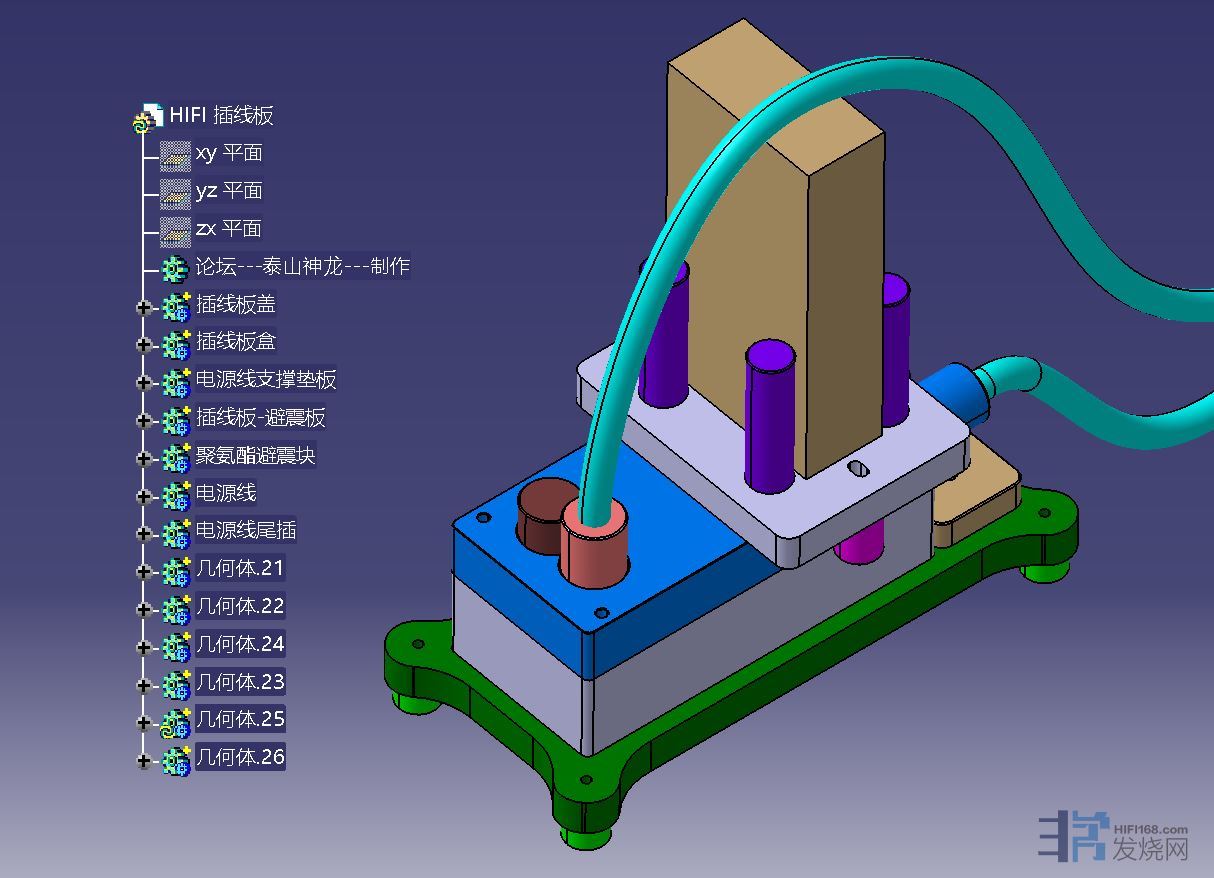Click the body icon next to 电源线
This screenshot has height=878, width=1214.
(x=176, y=495)
